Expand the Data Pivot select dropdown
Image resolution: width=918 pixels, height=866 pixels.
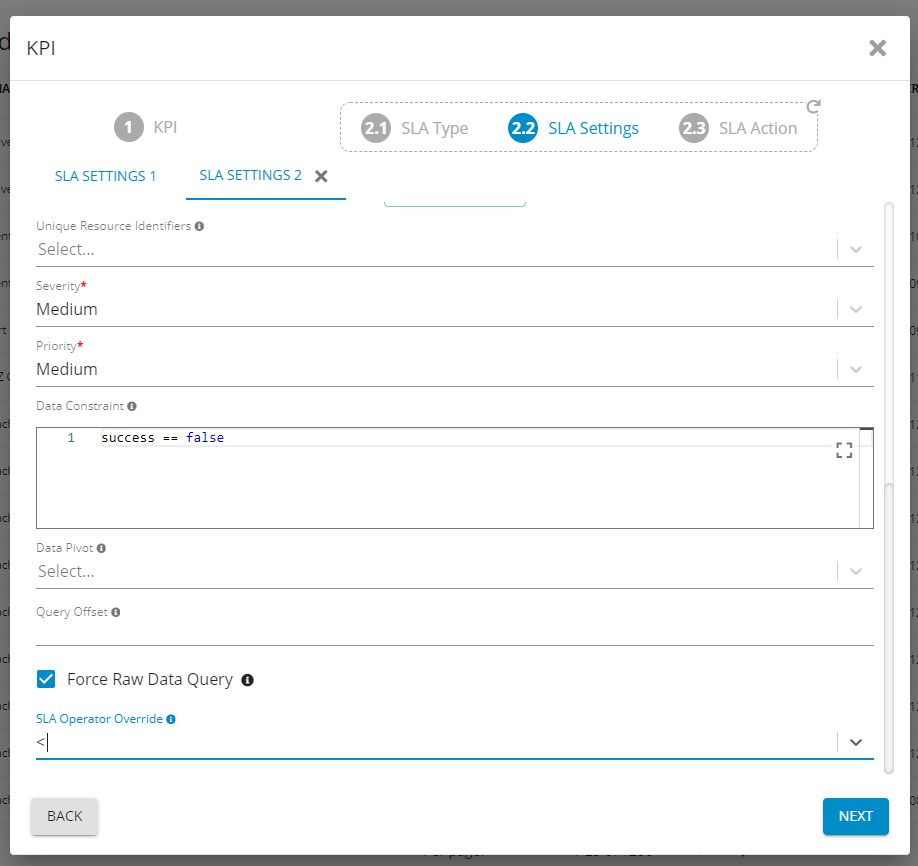(x=856, y=571)
